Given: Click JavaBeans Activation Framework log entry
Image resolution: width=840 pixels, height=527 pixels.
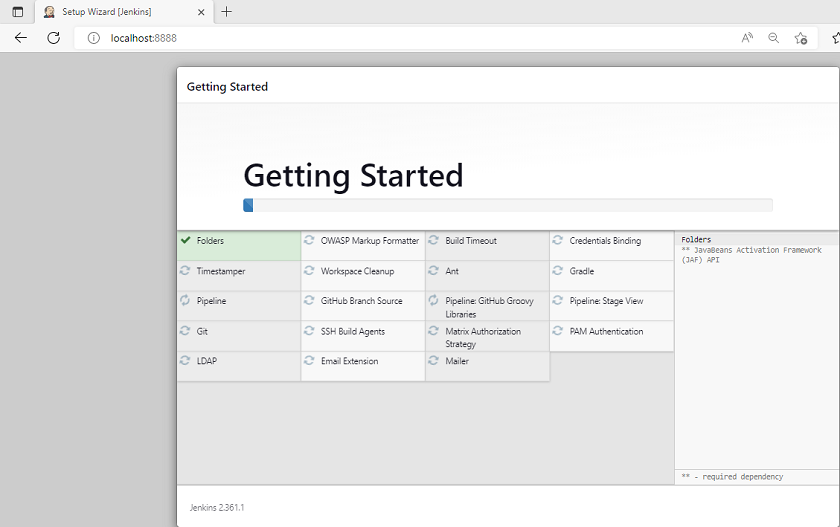Looking at the screenshot, I should [x=751, y=254].
